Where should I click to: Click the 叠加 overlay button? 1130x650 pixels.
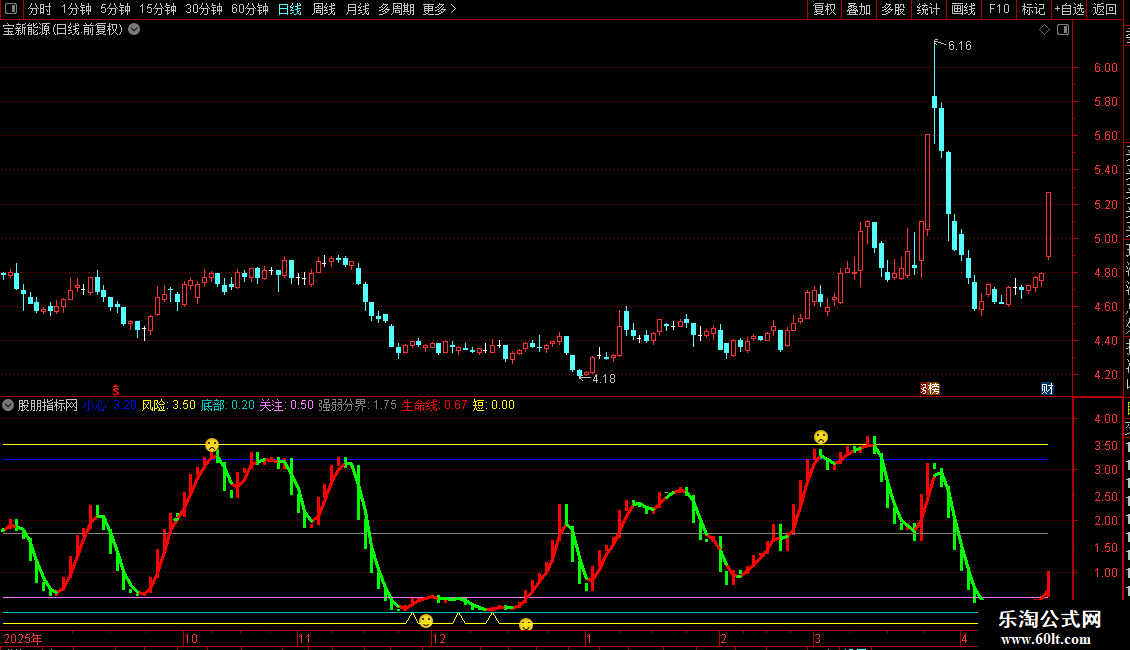pos(858,9)
